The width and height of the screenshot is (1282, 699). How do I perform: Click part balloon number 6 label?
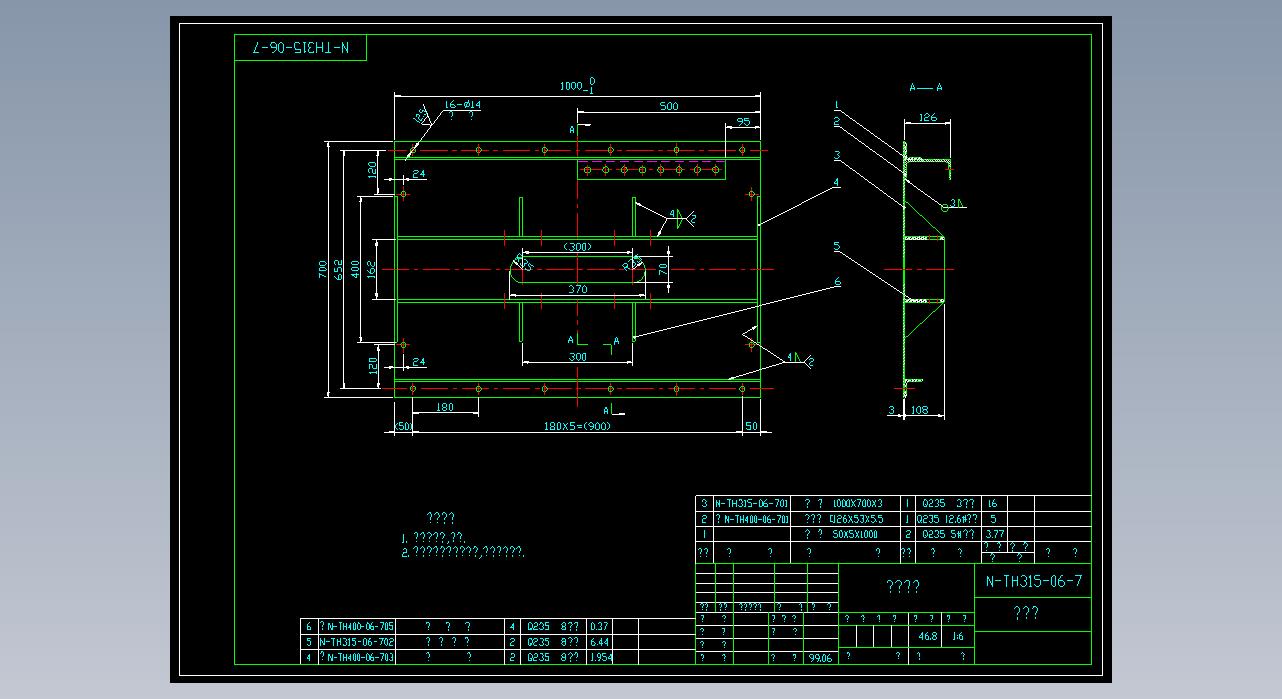[837, 282]
